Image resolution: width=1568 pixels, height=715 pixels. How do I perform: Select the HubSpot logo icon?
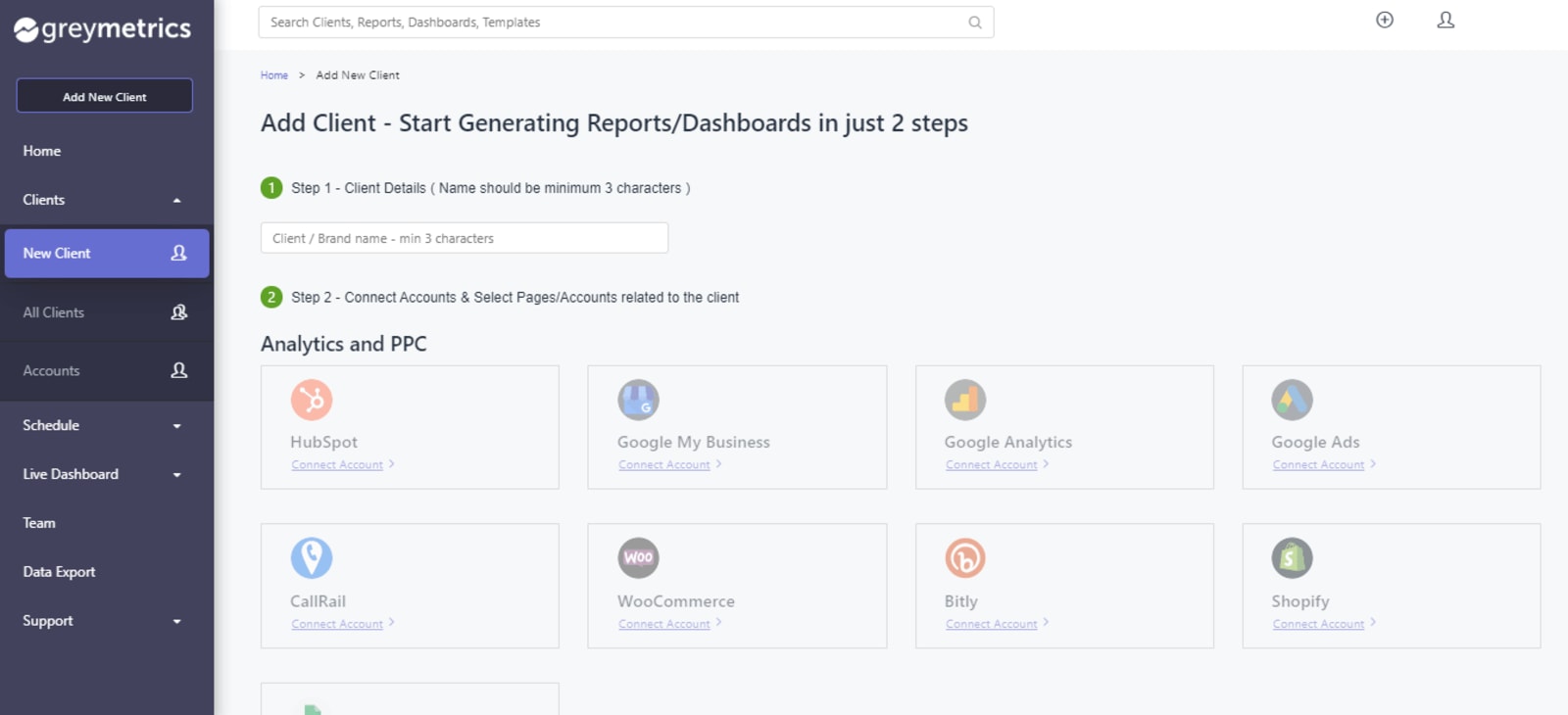(x=312, y=400)
